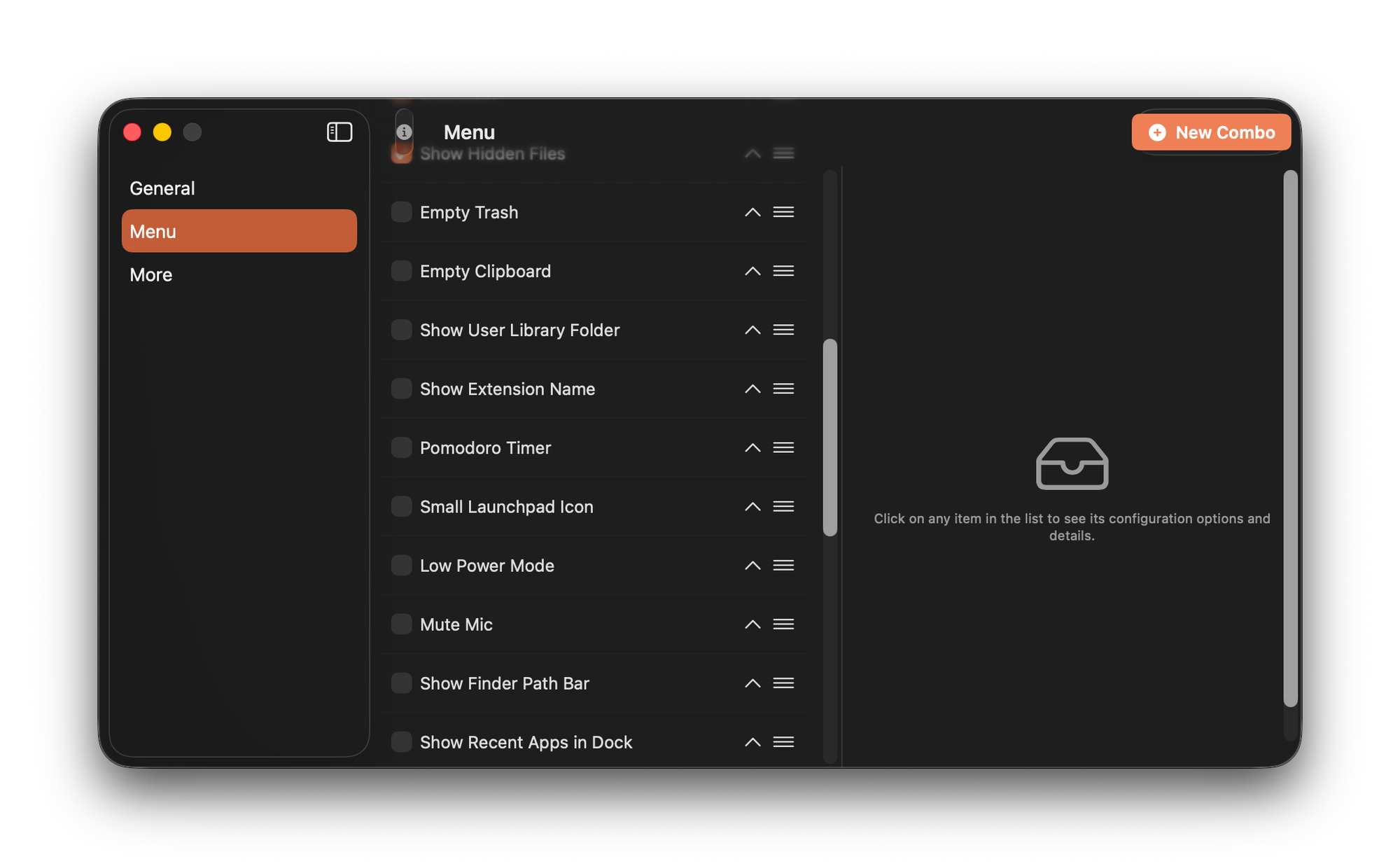Open the General section in the sidebar
Viewport: 1400px width, 866px height.
pos(162,188)
